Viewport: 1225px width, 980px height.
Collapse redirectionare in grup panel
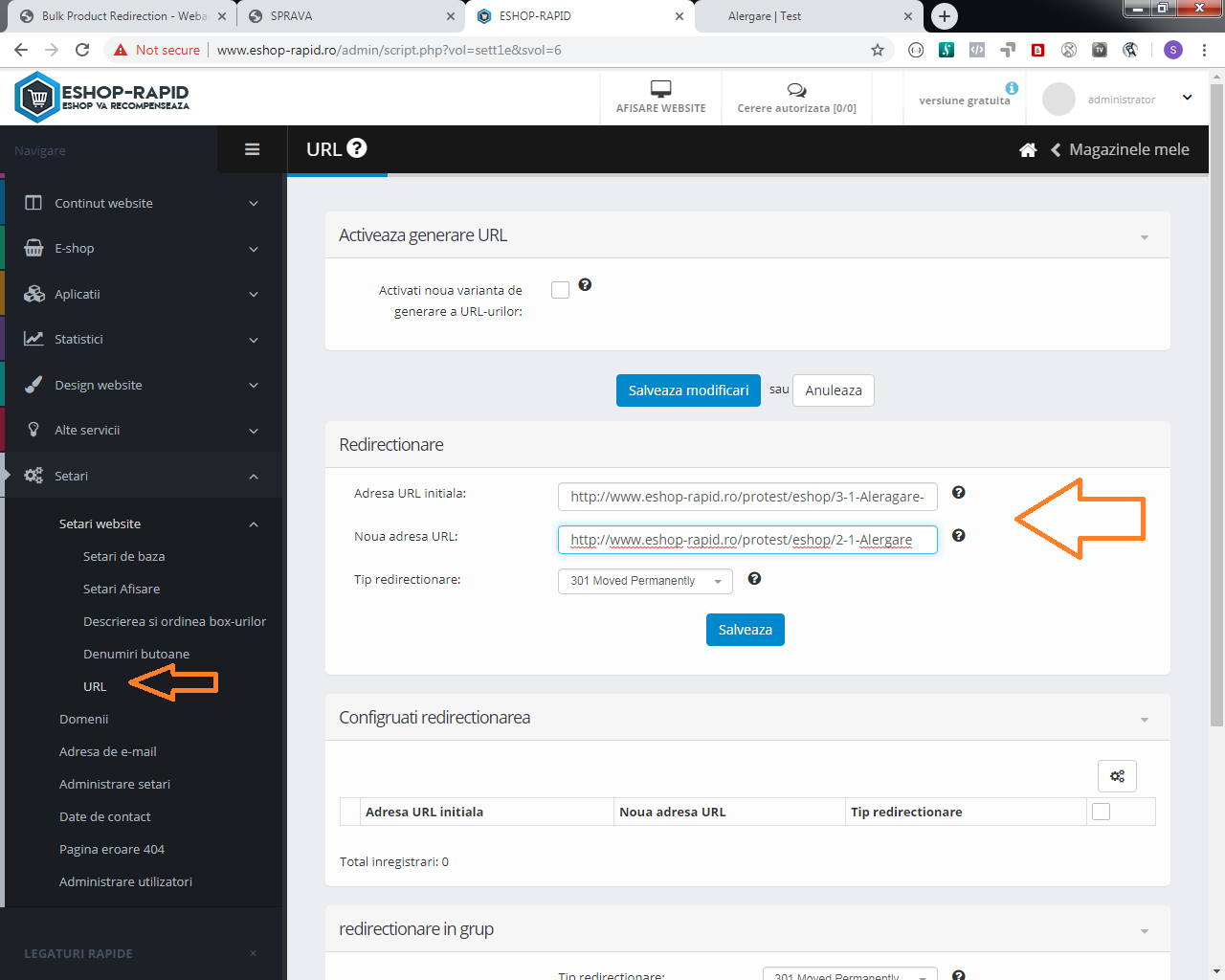pos(1145,931)
